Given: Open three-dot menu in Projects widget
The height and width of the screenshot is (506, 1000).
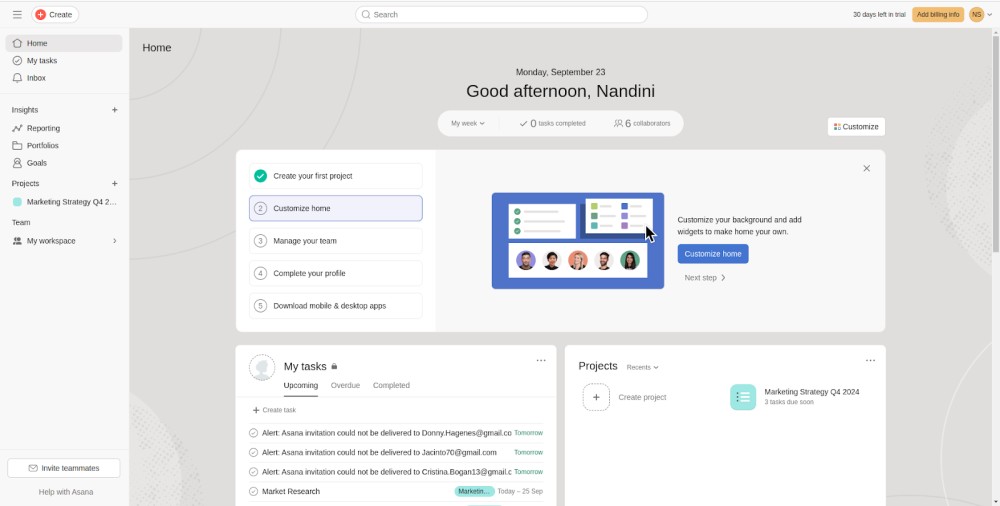Looking at the screenshot, I should [x=870, y=360].
